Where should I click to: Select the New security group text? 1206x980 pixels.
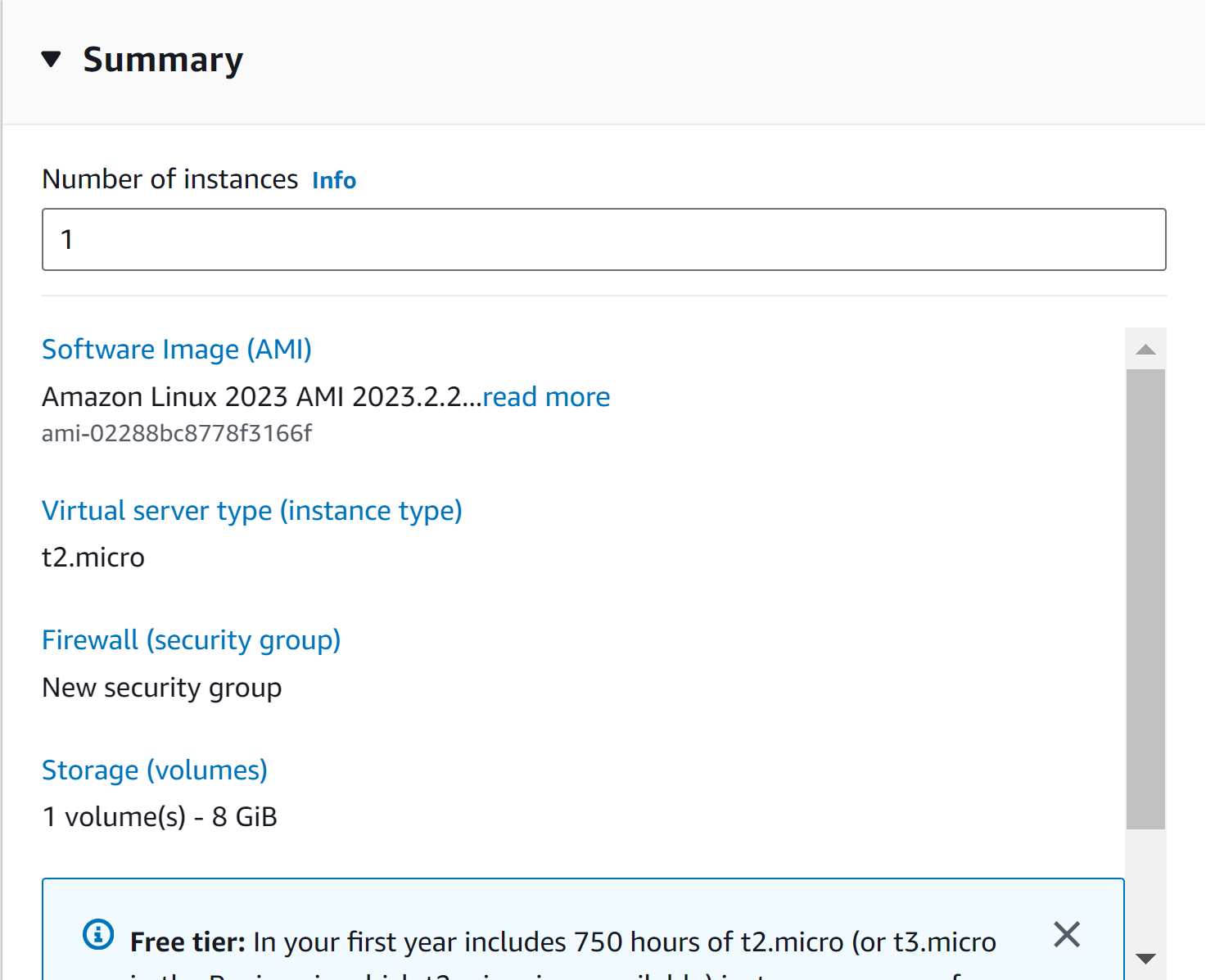162,688
